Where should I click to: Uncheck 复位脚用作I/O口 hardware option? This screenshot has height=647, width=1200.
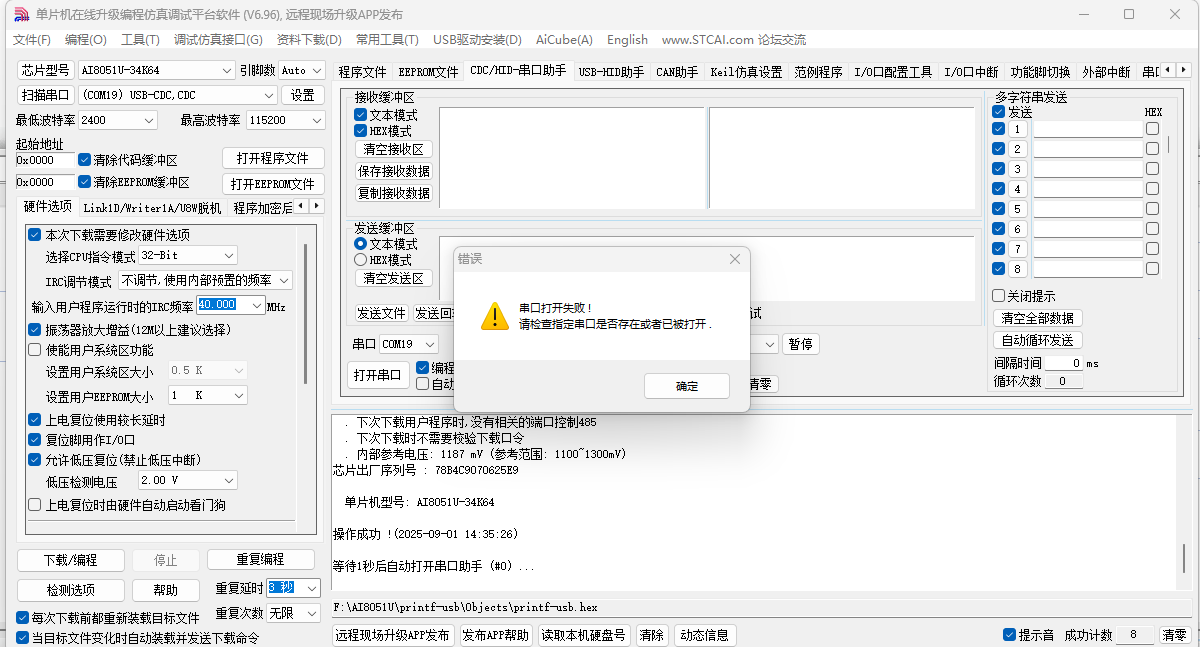pyautogui.click(x=35, y=441)
